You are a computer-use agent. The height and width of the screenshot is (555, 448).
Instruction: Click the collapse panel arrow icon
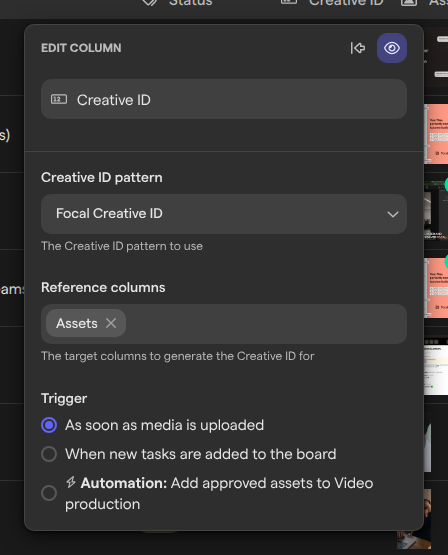pos(357,48)
